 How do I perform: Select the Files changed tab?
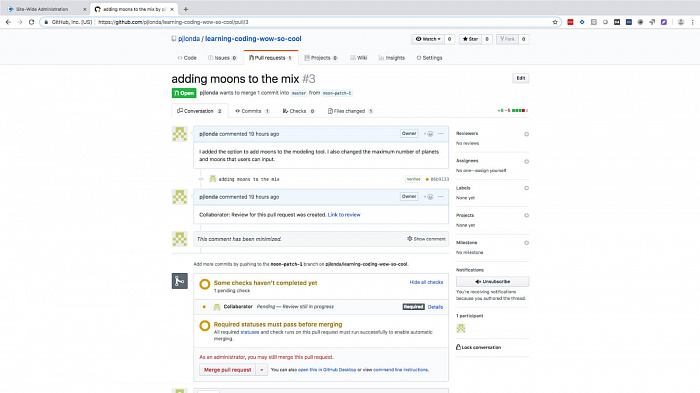(x=350, y=111)
